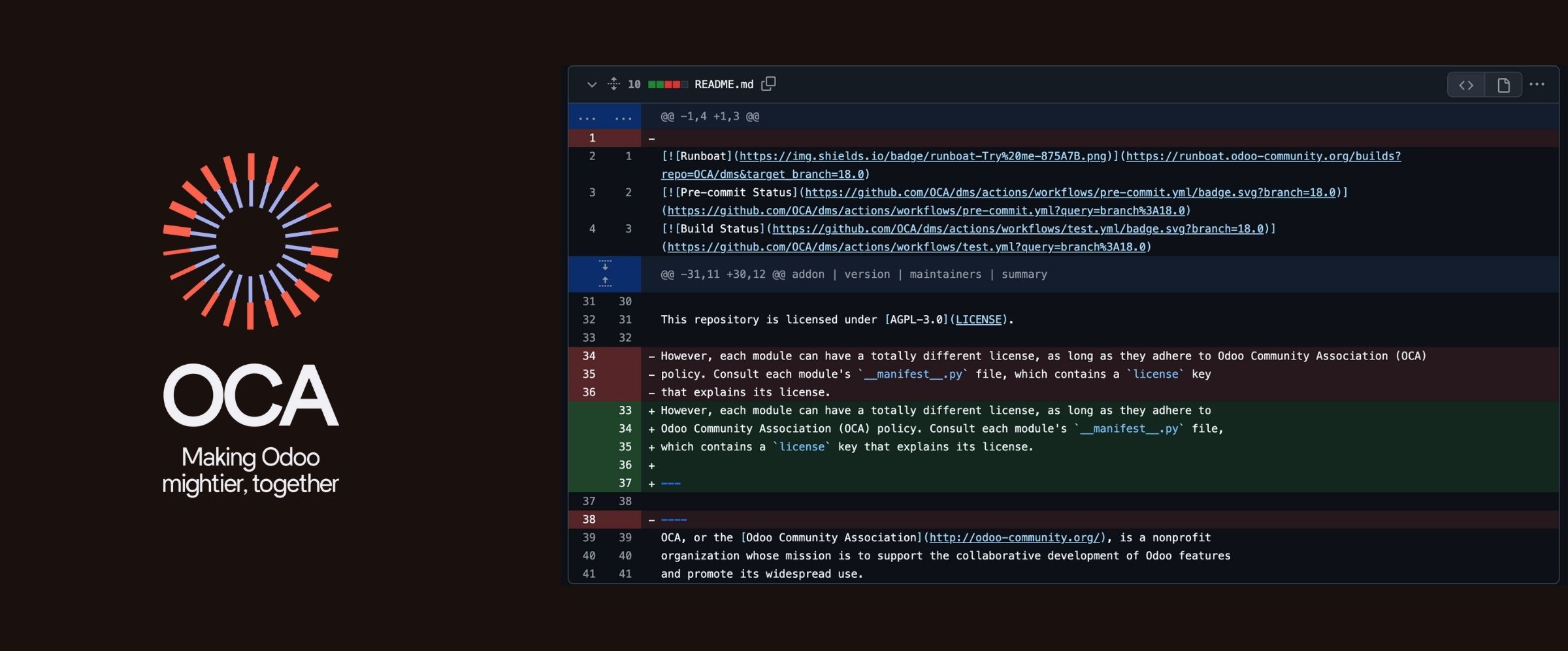This screenshot has height=651, width=1568.
Task: Select added line ending 'as they adhere to'
Action: [936, 410]
